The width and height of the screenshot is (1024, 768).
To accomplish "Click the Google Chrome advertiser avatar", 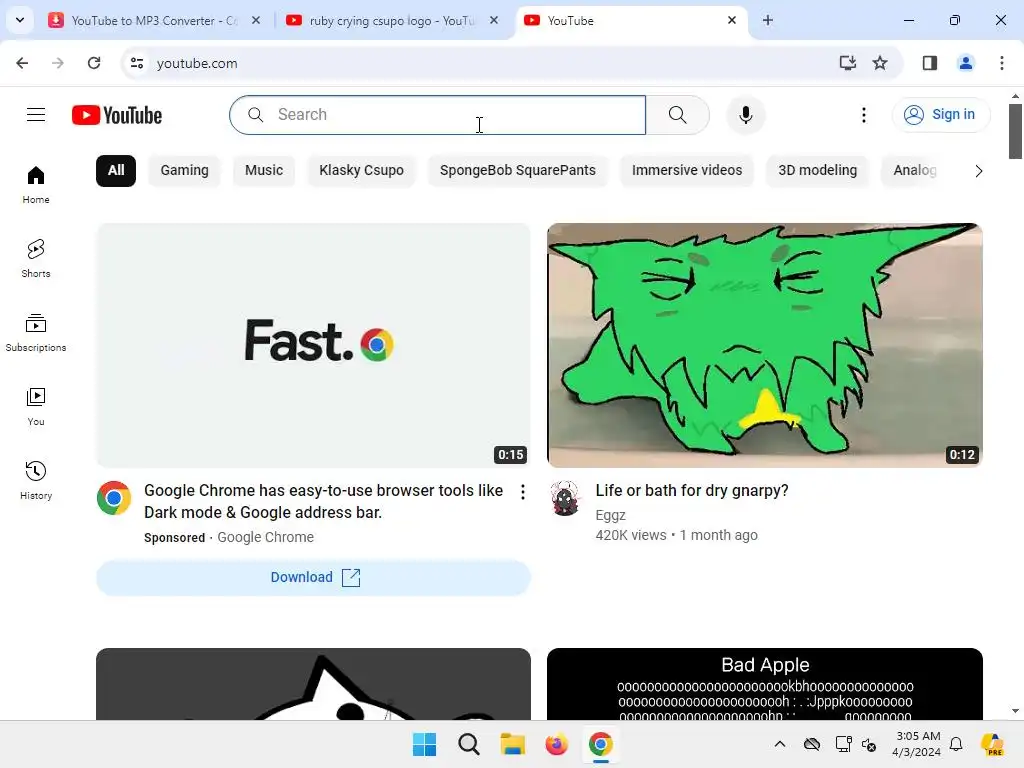I will click(114, 498).
